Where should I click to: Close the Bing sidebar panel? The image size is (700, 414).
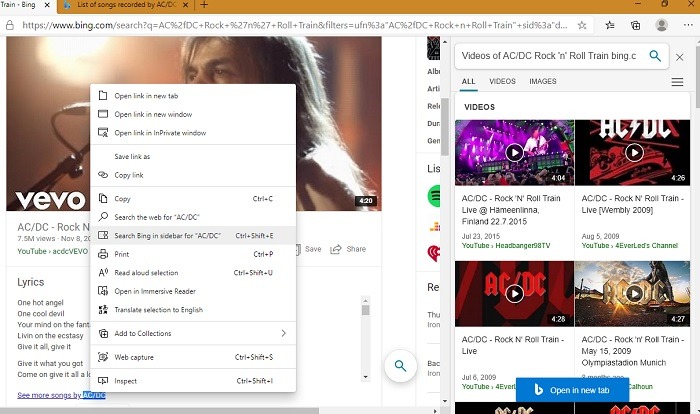point(679,57)
